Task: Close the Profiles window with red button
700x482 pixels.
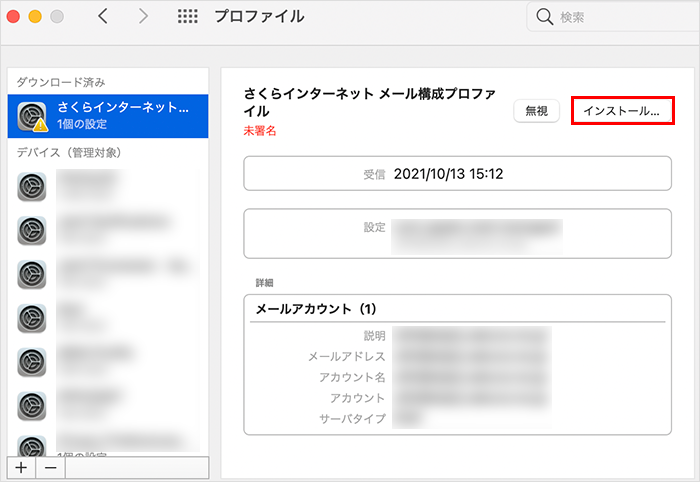Action: coord(15,17)
